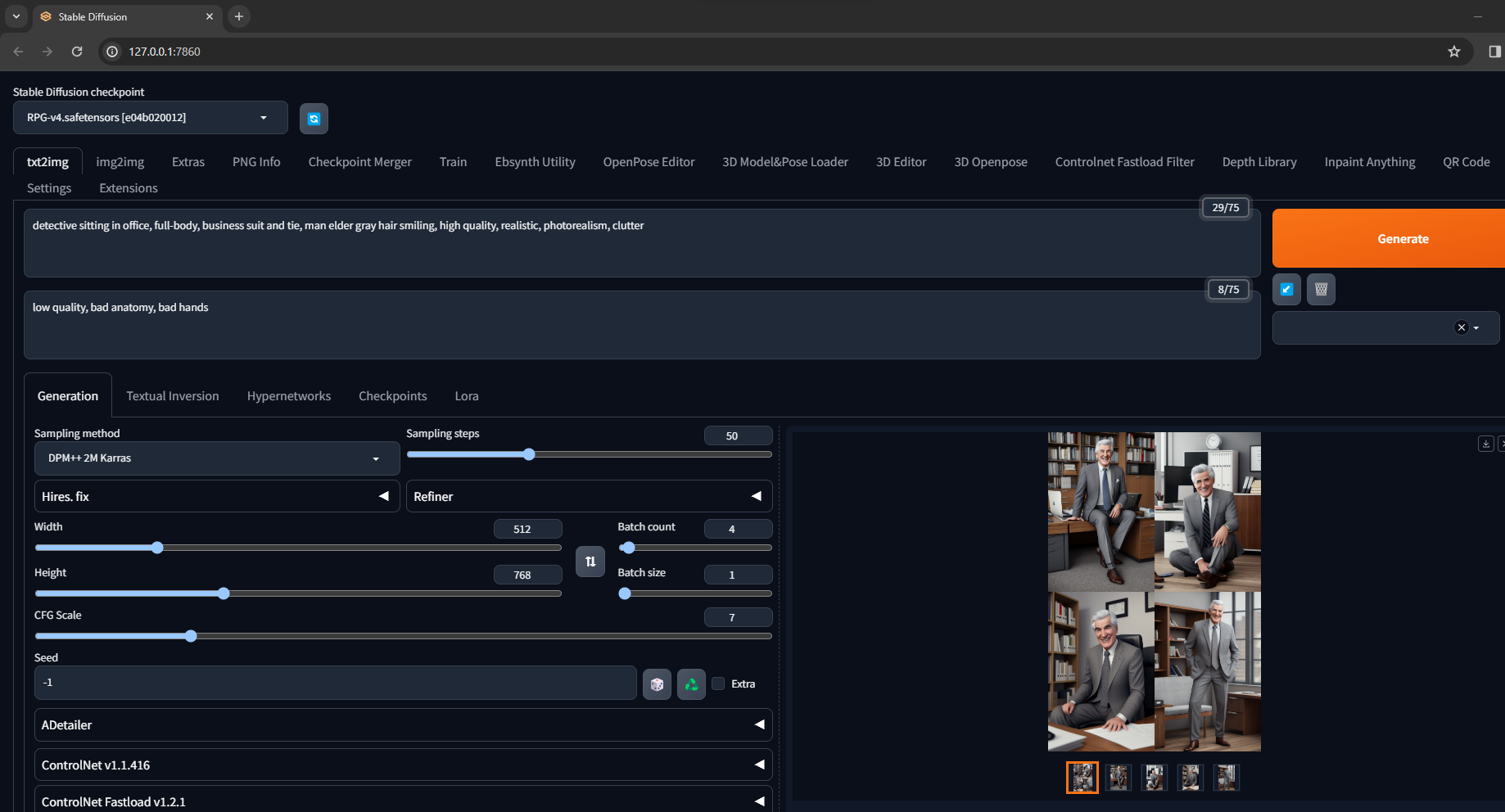Viewport: 1505px width, 812px height.
Task: Click into the negative prompt text box
Action: tap(642, 325)
